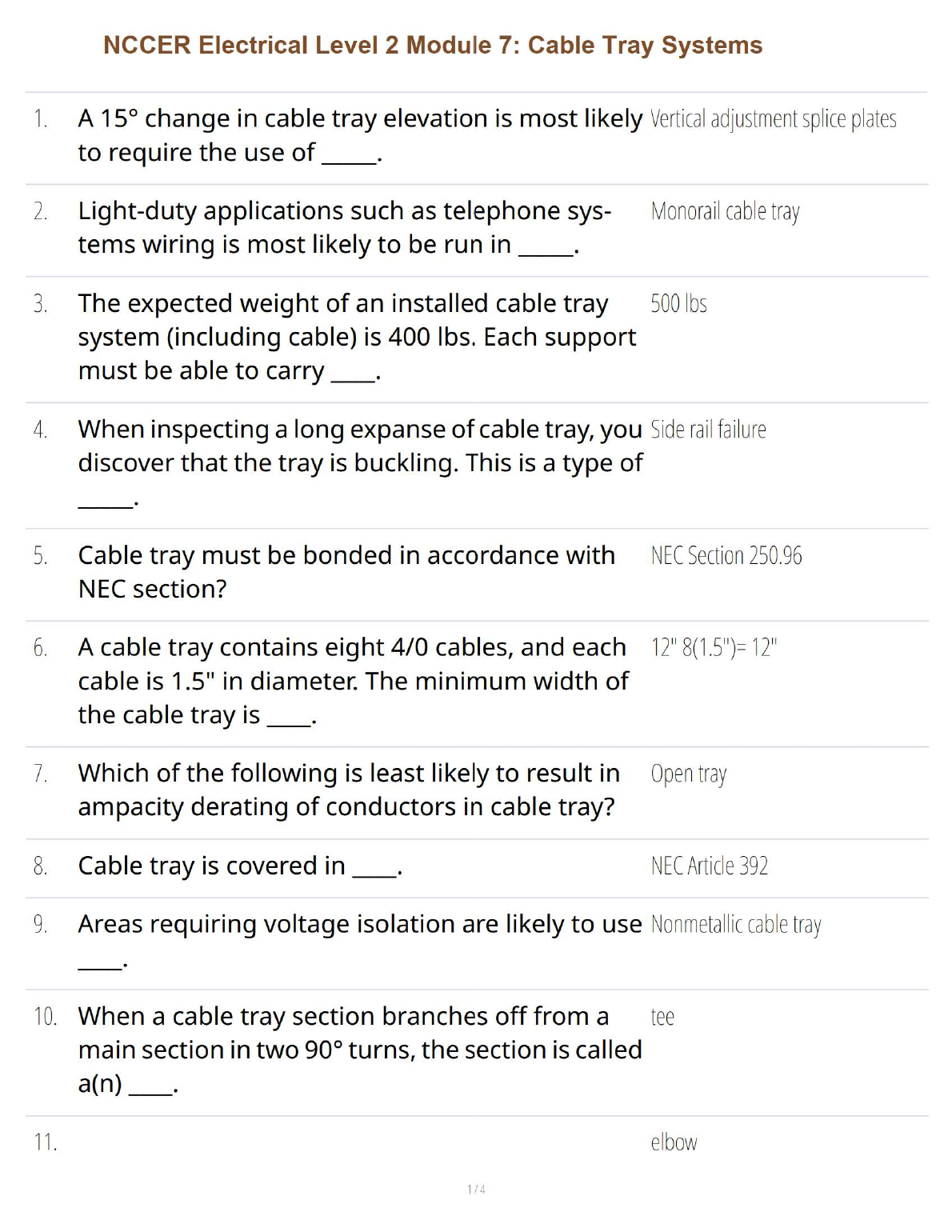Select the "Monorail cable tray" answer
Screen dimensions: 952x1232
point(725,211)
